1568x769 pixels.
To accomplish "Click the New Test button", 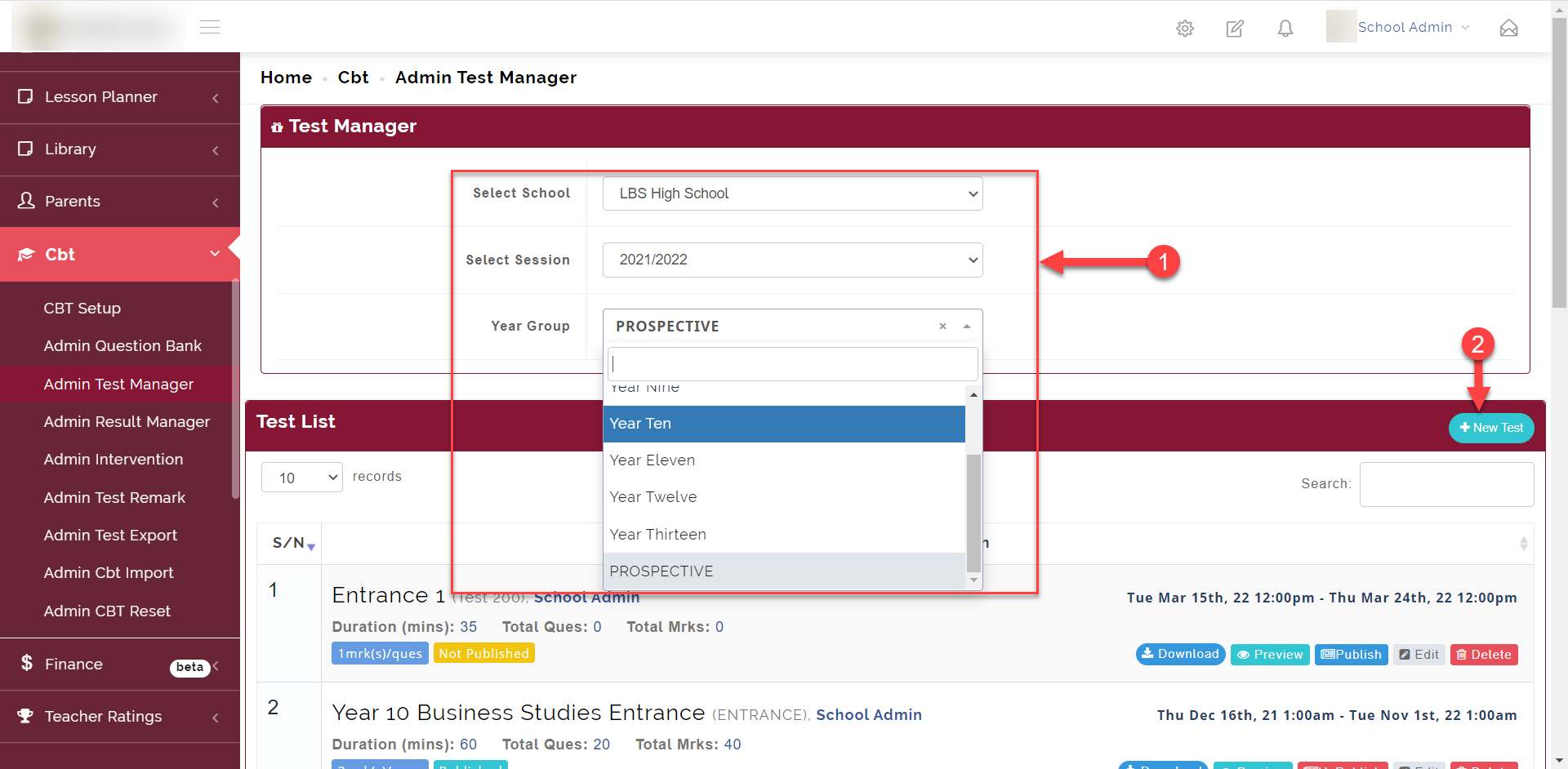I will coord(1491,428).
